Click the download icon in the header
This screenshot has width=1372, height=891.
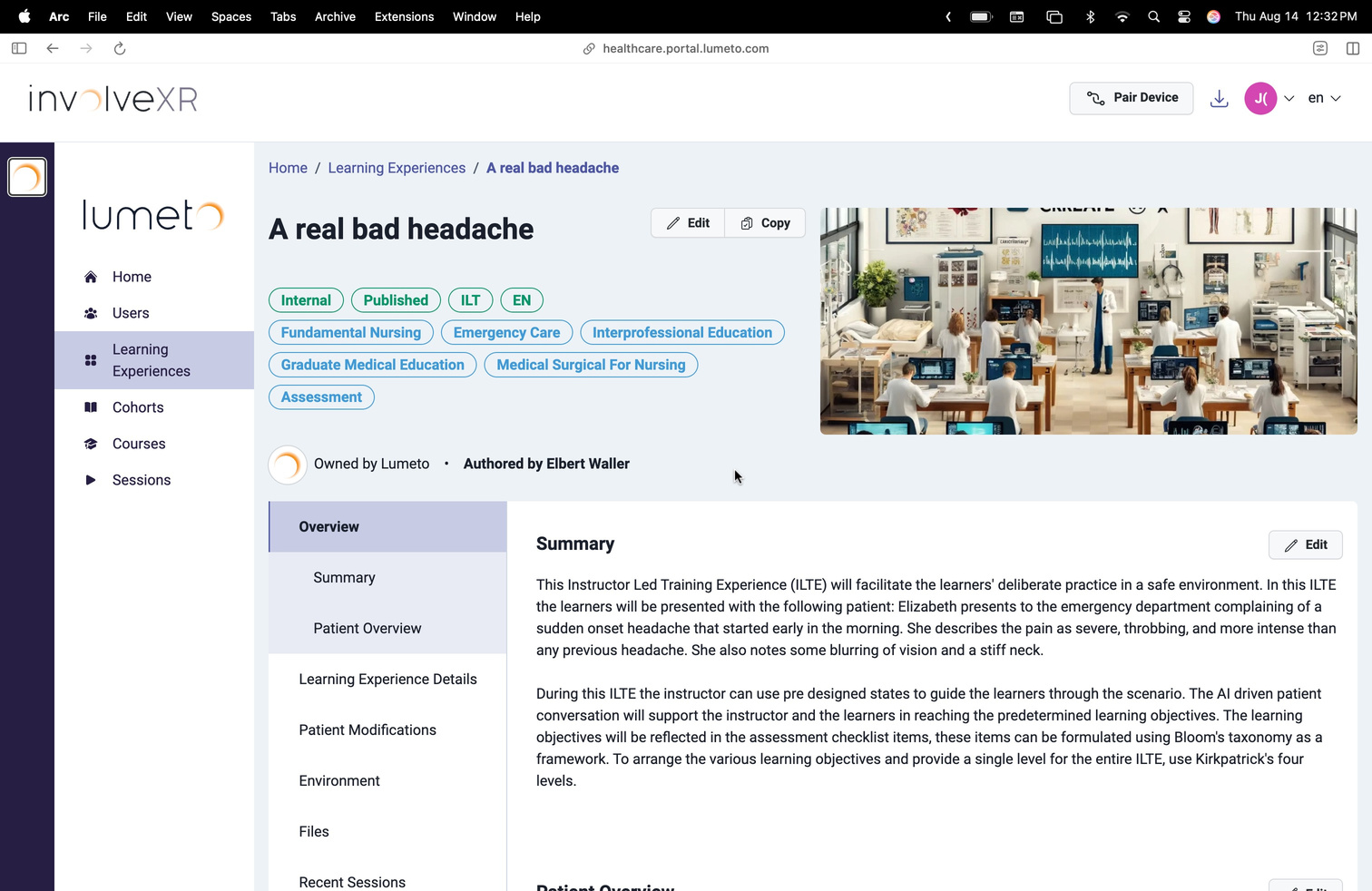click(1220, 98)
